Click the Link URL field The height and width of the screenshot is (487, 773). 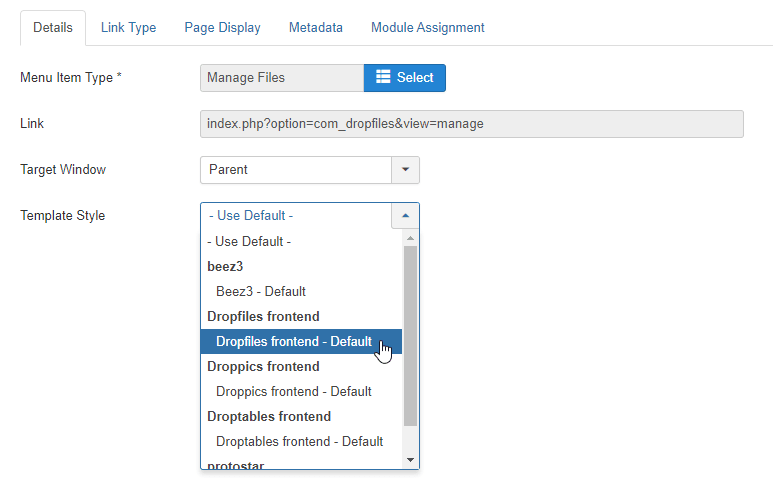(x=472, y=124)
